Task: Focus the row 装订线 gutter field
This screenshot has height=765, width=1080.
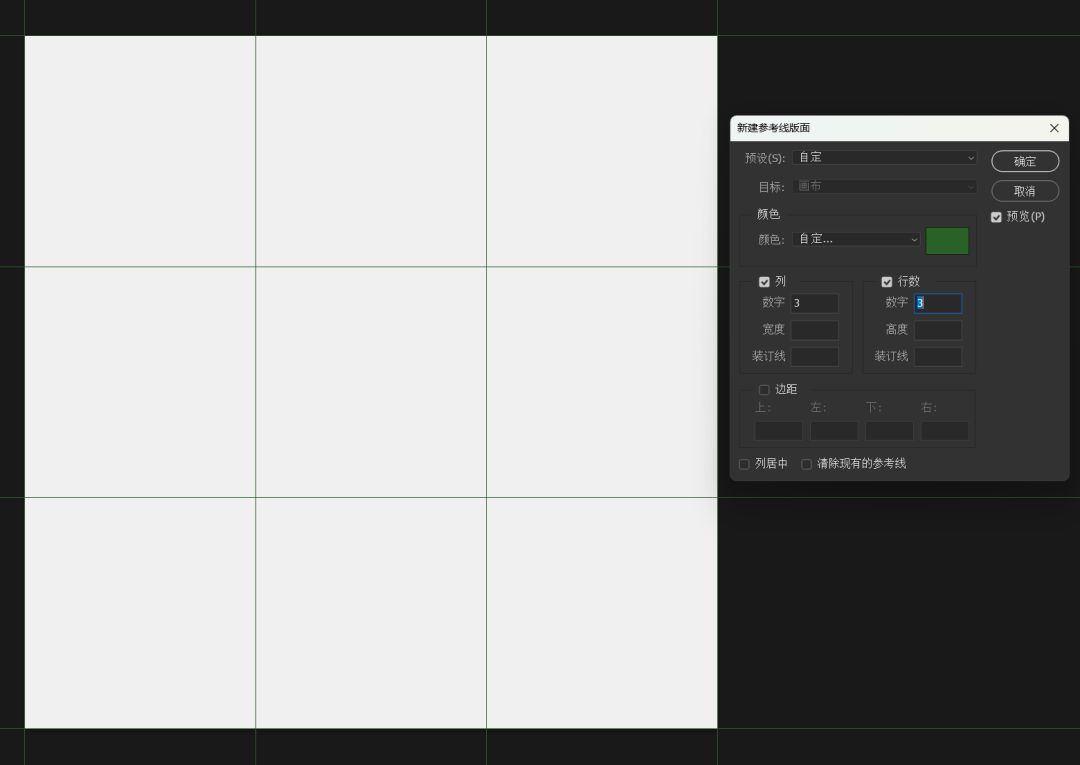Action: (938, 357)
